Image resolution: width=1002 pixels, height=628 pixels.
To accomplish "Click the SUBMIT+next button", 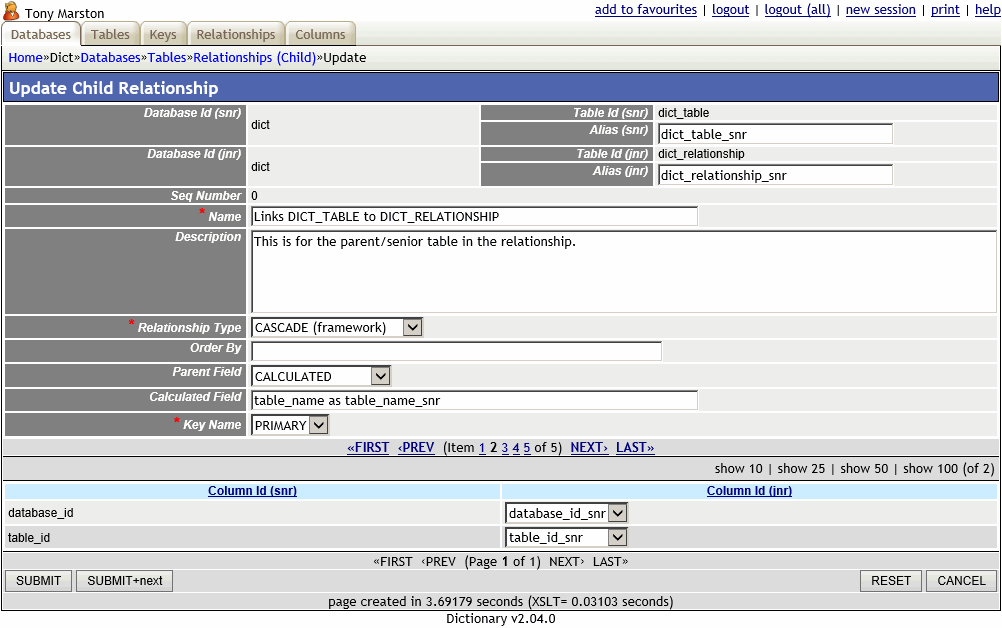I will [x=124, y=580].
